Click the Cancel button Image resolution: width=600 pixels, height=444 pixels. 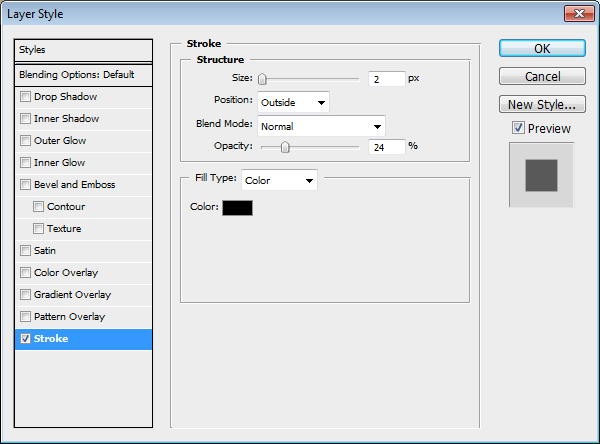[542, 77]
